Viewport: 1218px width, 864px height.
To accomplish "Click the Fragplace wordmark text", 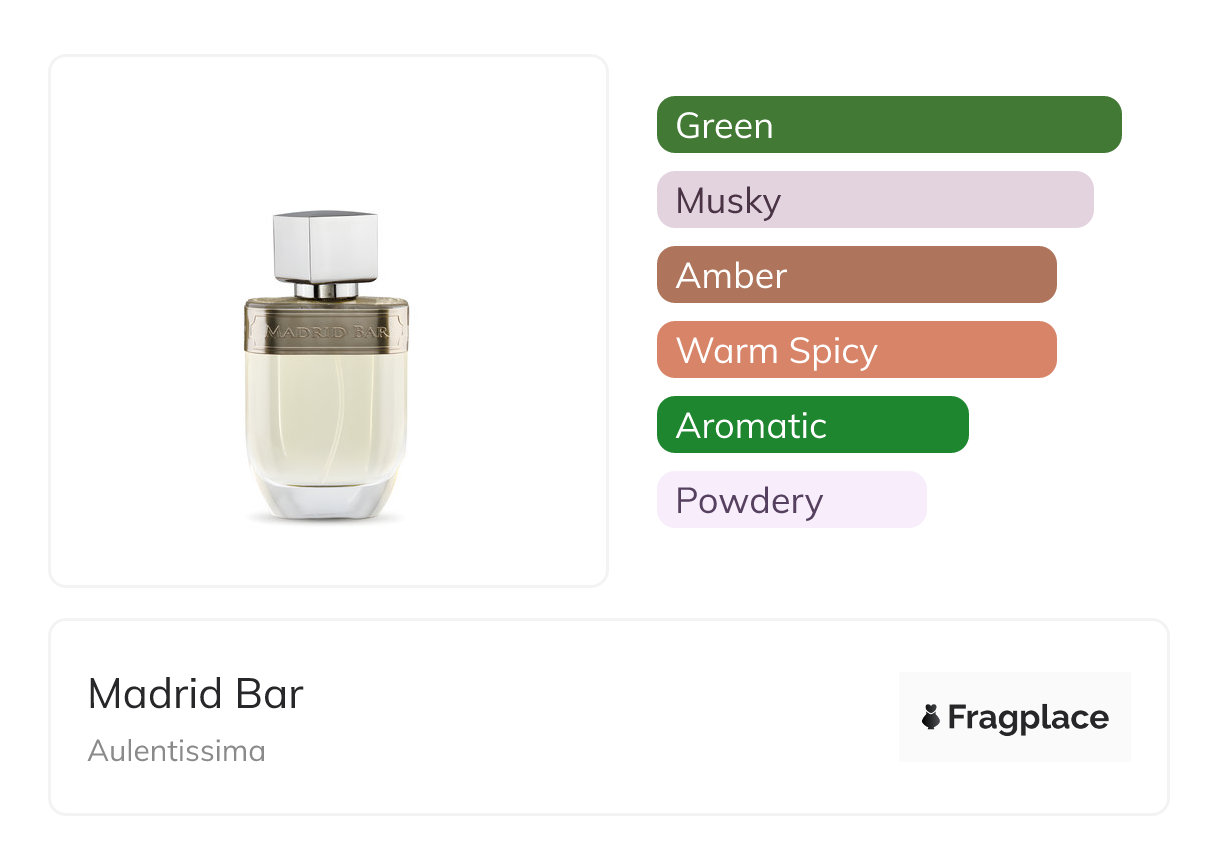I will pyautogui.click(x=1028, y=717).
